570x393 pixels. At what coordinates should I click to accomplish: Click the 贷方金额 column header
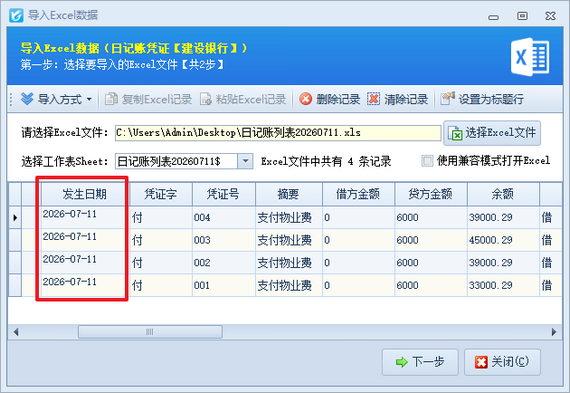(431, 194)
